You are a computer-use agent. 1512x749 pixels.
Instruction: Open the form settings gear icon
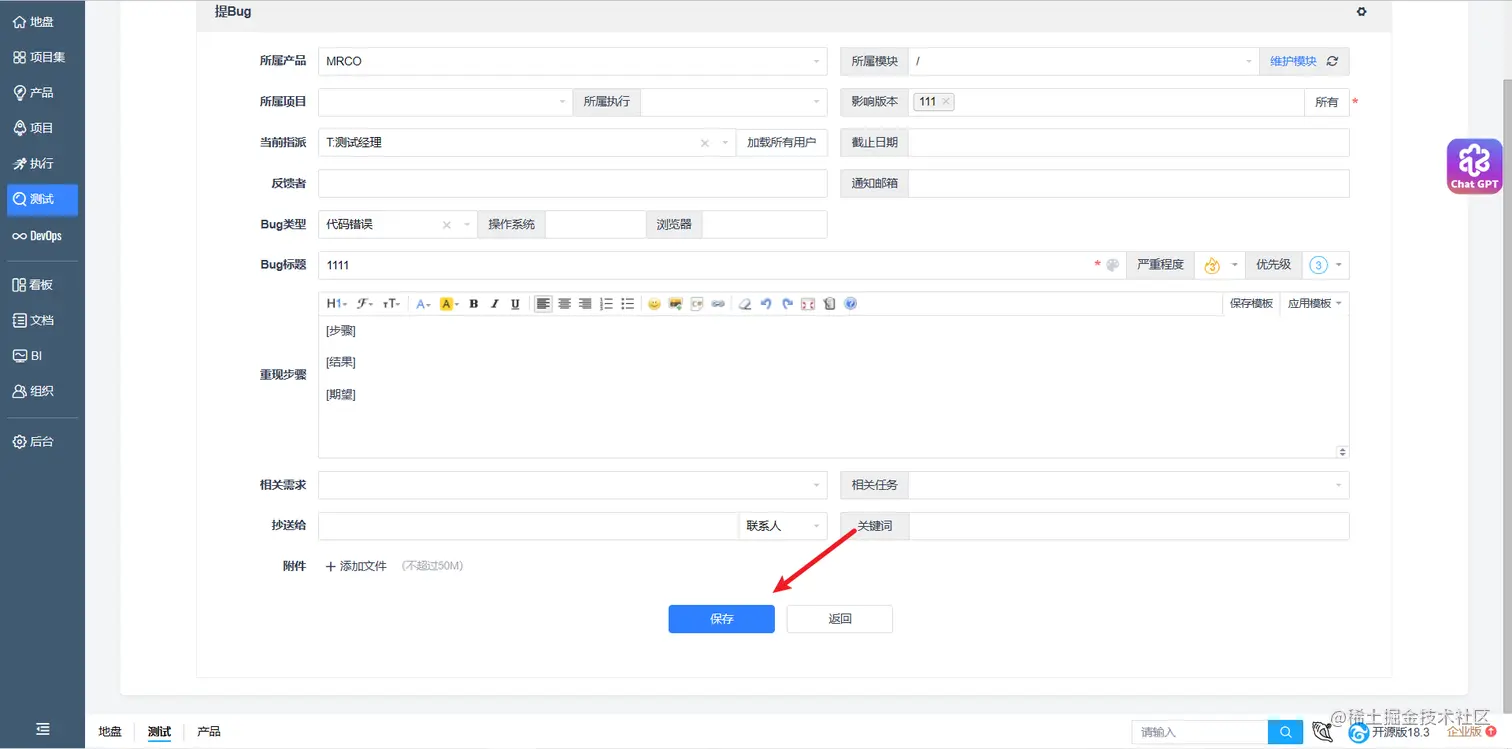click(1361, 12)
